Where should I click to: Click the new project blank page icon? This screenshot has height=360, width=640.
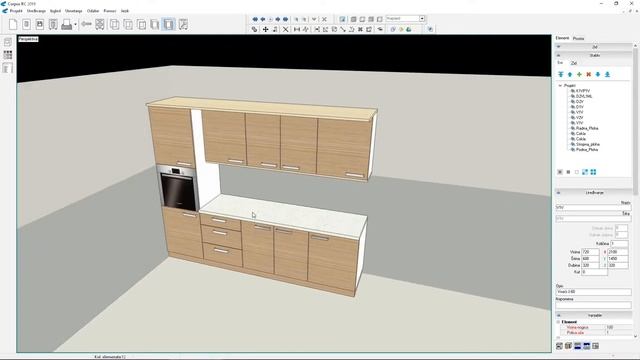click(13, 24)
